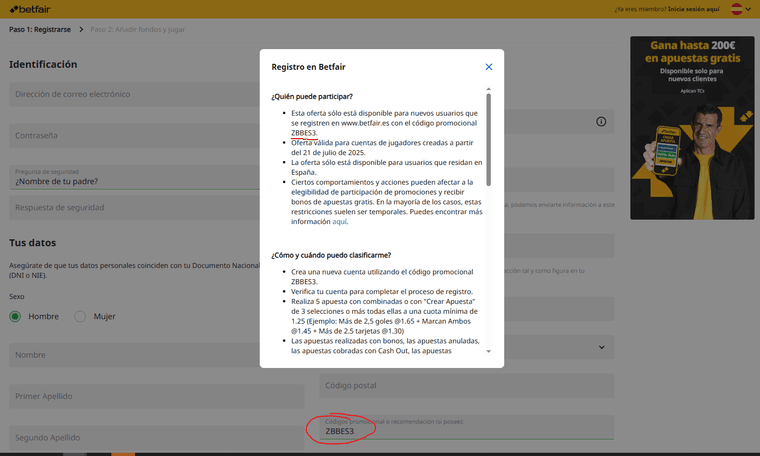Click the Gana hasta 200€ promo banner
Viewport: 760px width, 456px height.
point(692,128)
